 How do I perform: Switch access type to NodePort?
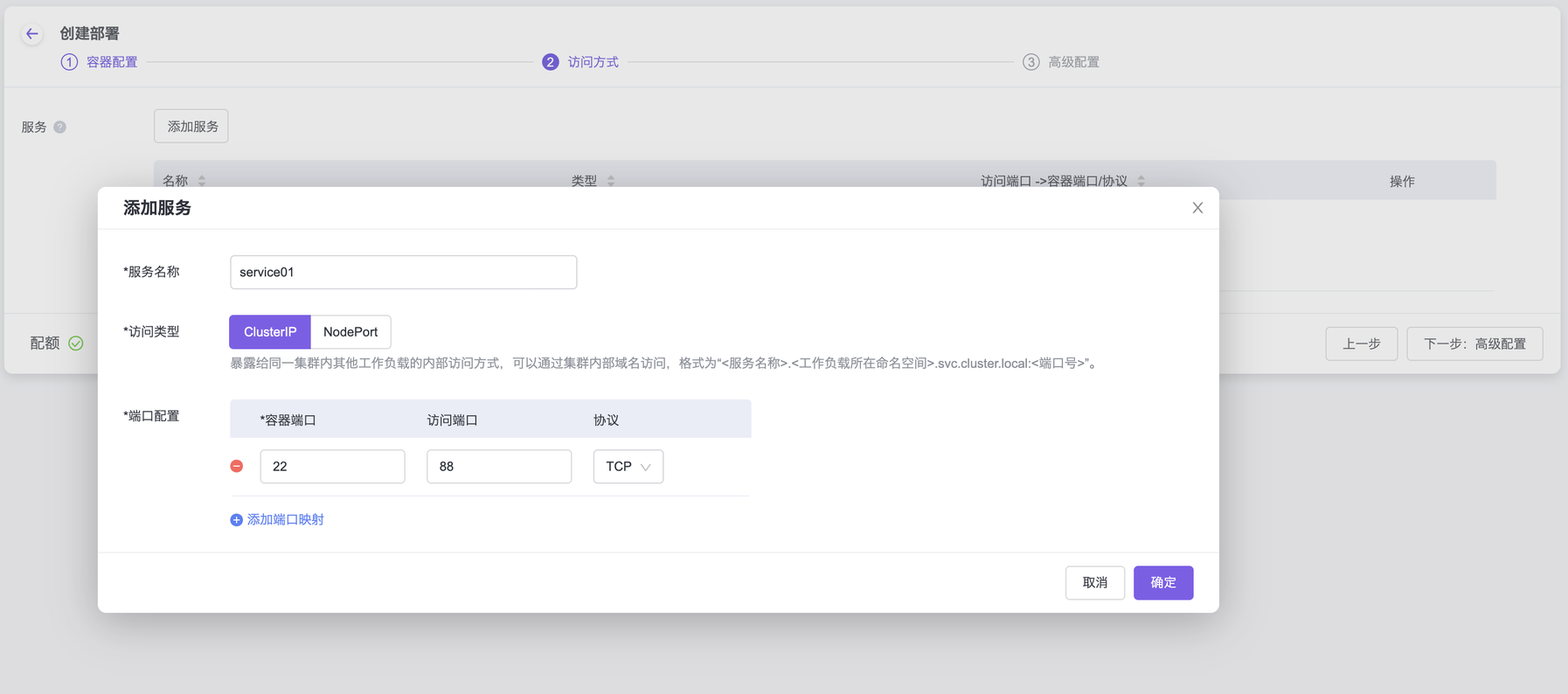click(x=350, y=332)
